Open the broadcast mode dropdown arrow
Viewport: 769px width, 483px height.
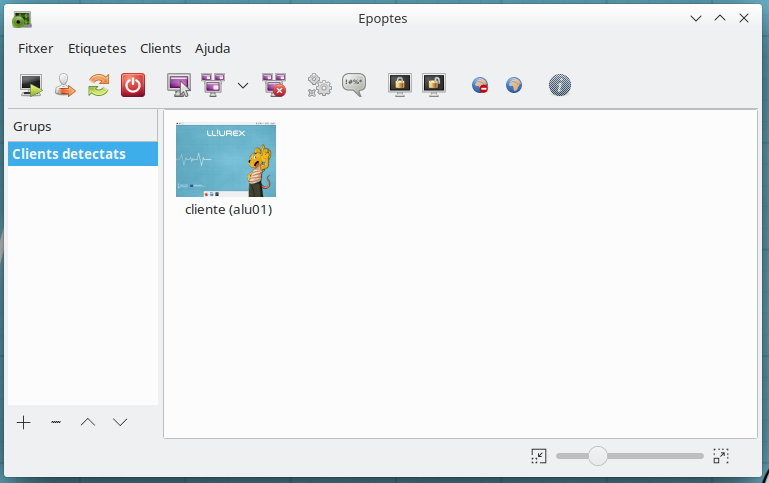tap(243, 85)
